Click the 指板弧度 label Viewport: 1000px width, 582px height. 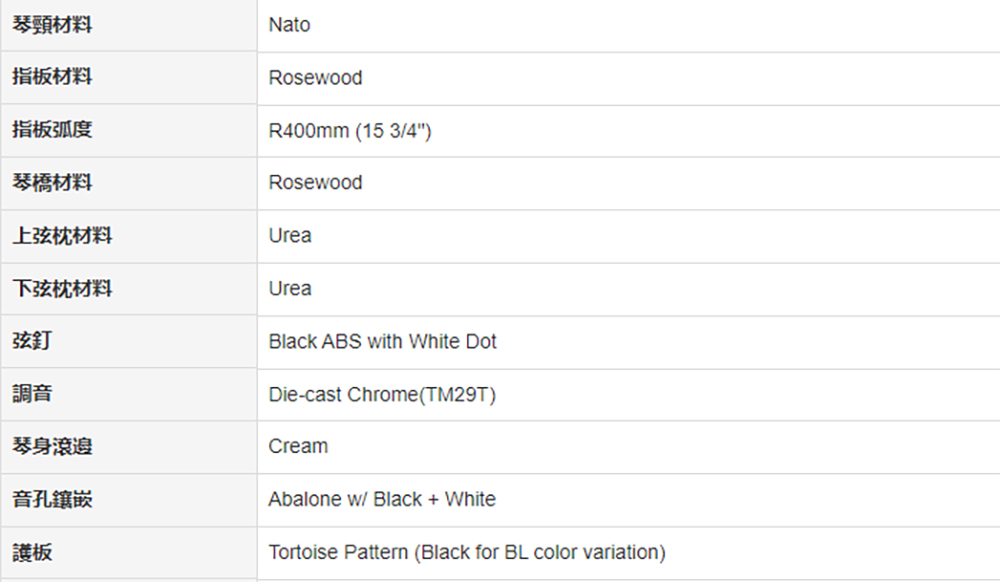point(52,129)
